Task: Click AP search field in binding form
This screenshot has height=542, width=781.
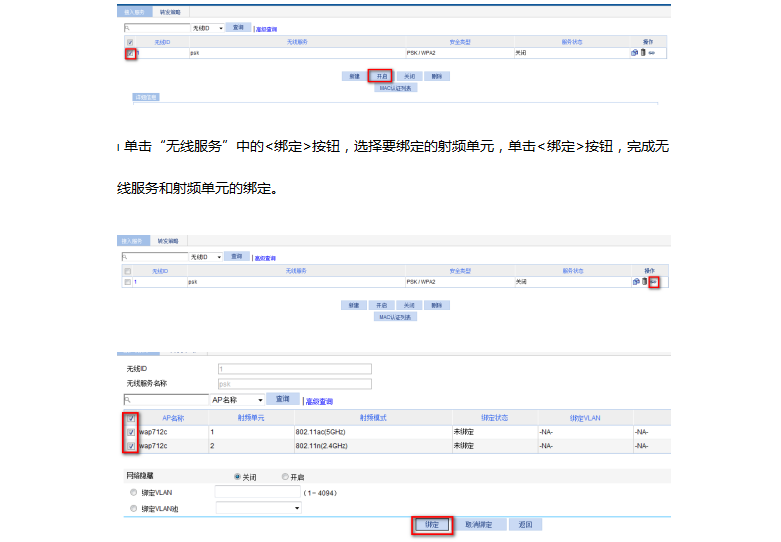Action: (166, 400)
